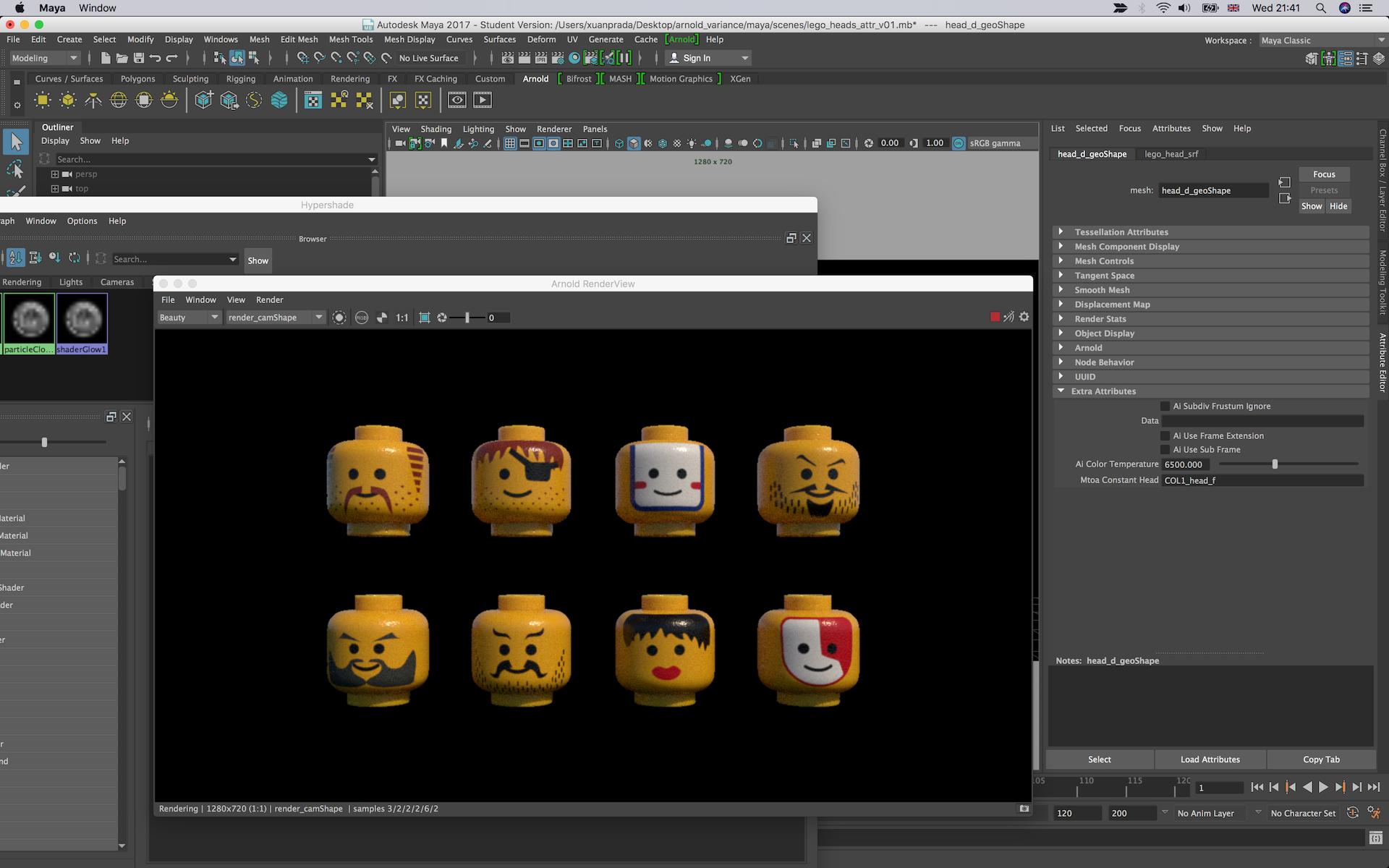The image size is (1389, 868).
Task: Adjust the RenderView exposure slider
Action: 467,318
